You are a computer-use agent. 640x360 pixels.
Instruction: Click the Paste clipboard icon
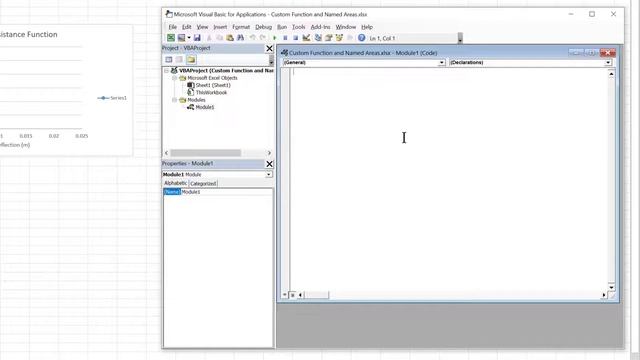point(230,38)
